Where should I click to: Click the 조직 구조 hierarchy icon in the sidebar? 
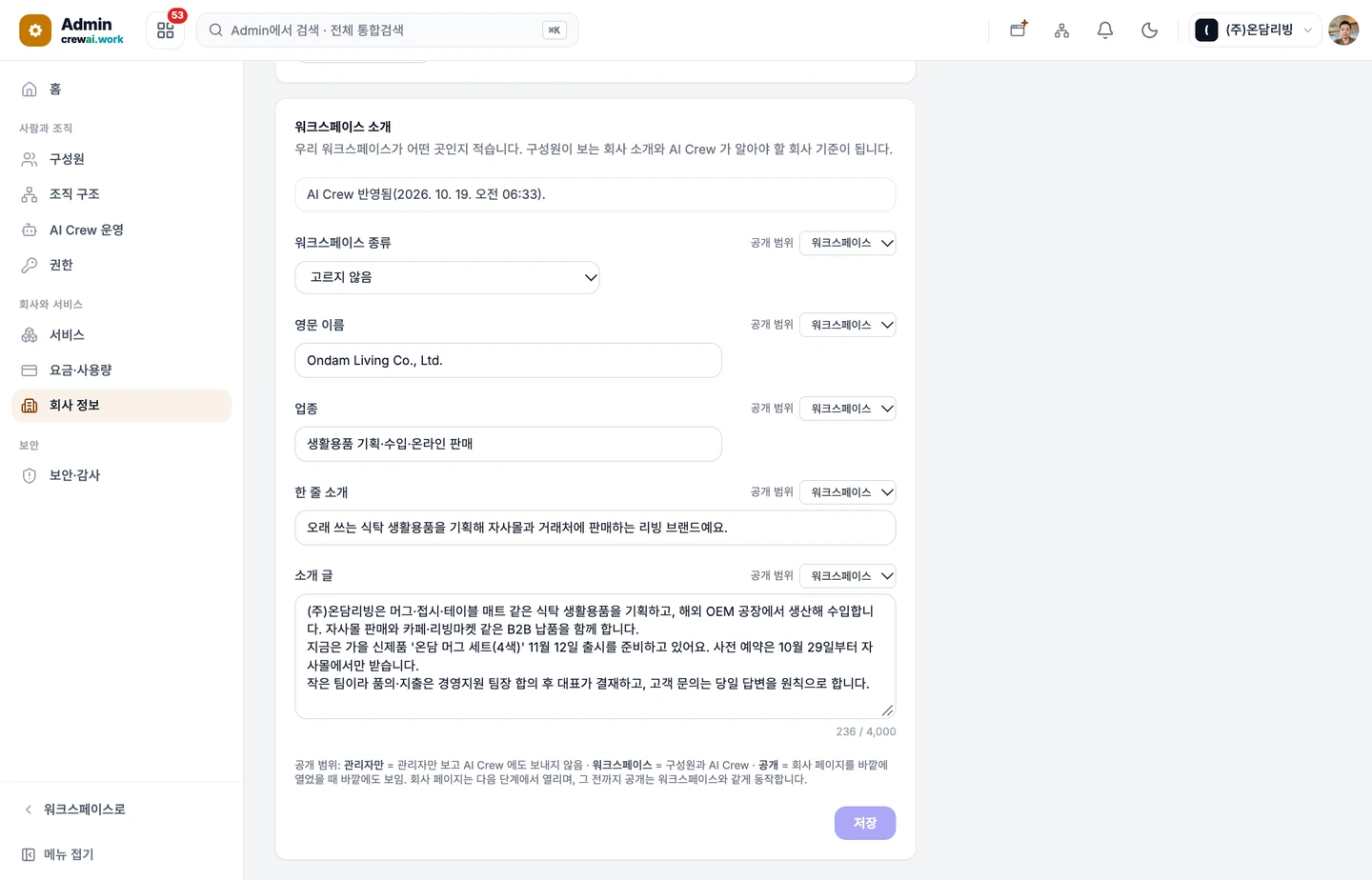(30, 194)
